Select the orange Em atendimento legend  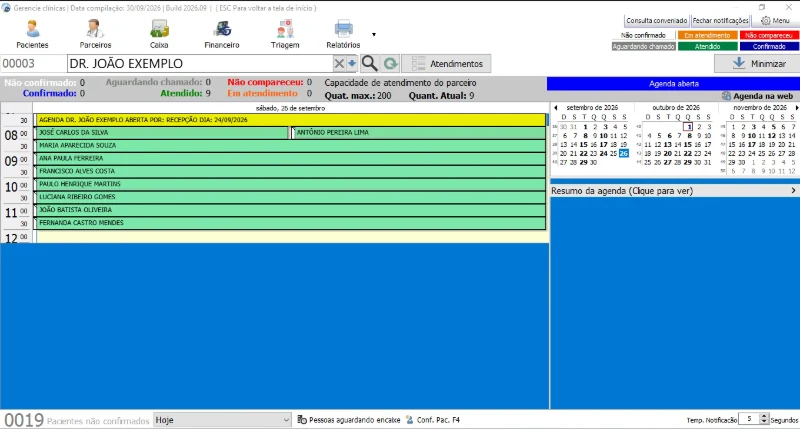(x=707, y=35)
